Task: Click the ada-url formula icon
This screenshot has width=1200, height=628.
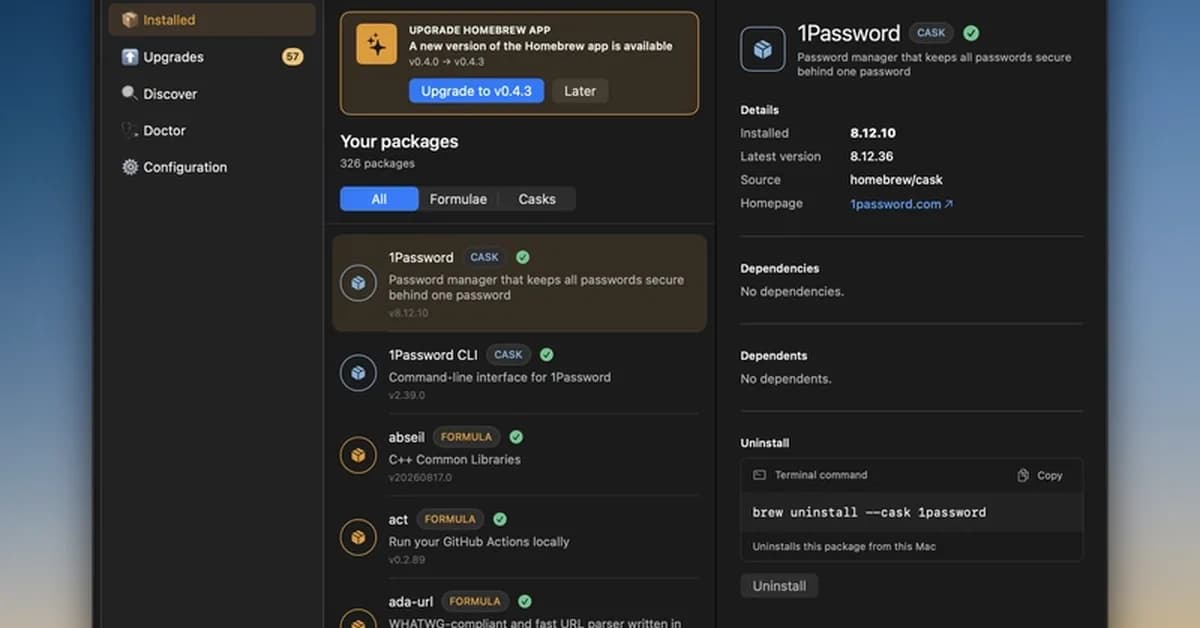Action: click(x=358, y=620)
